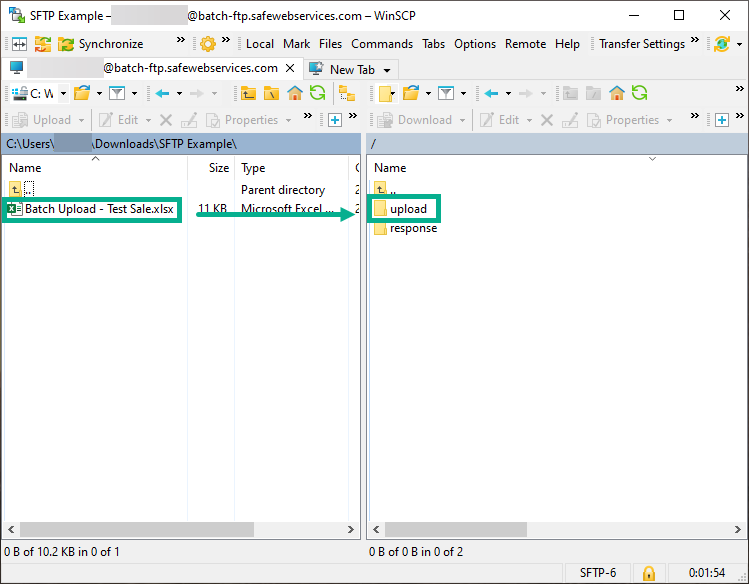Select the remote upload folder
Image resolution: width=749 pixels, height=584 pixels.
[400, 209]
